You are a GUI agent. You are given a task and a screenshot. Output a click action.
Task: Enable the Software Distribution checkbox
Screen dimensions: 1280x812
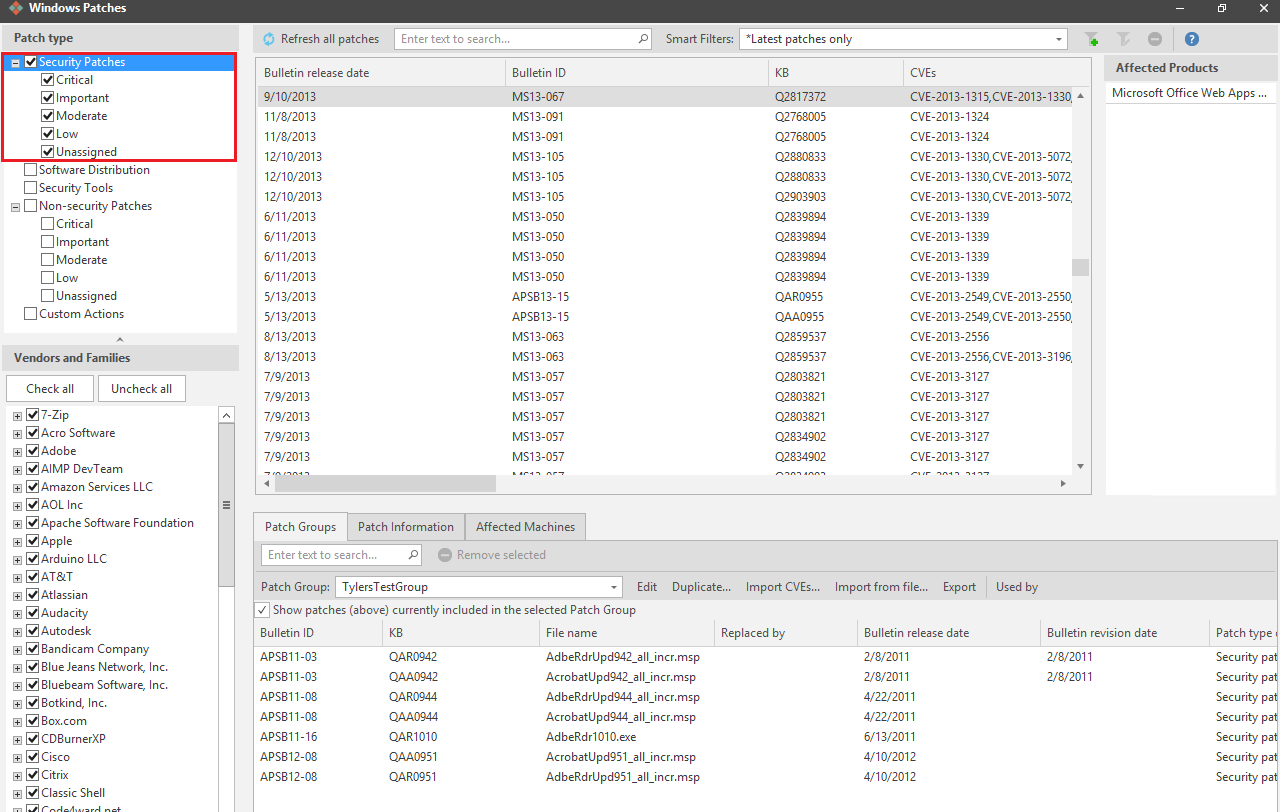31,170
